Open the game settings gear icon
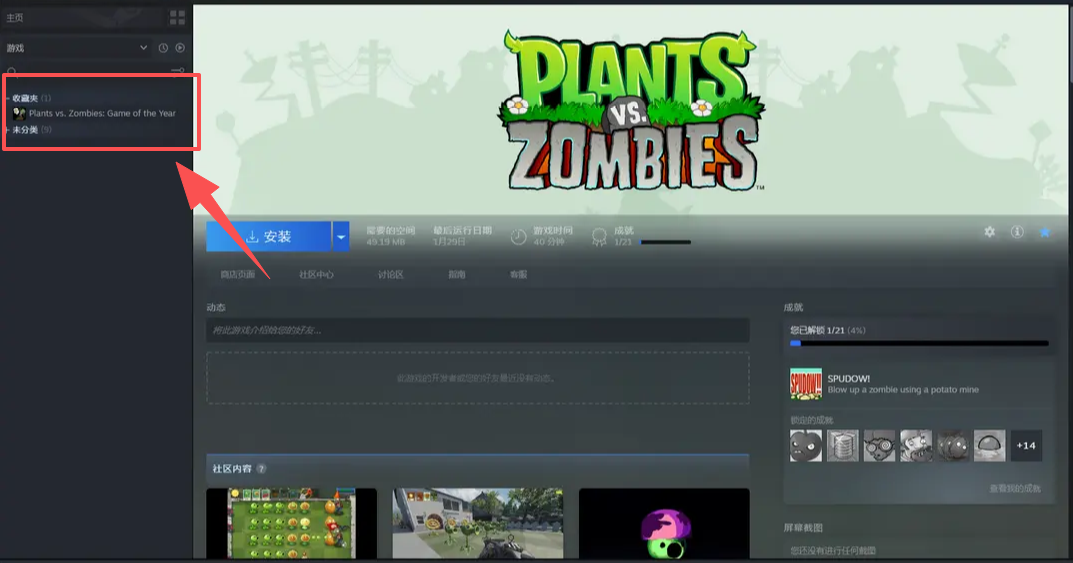The width and height of the screenshot is (1073, 563). (x=989, y=232)
